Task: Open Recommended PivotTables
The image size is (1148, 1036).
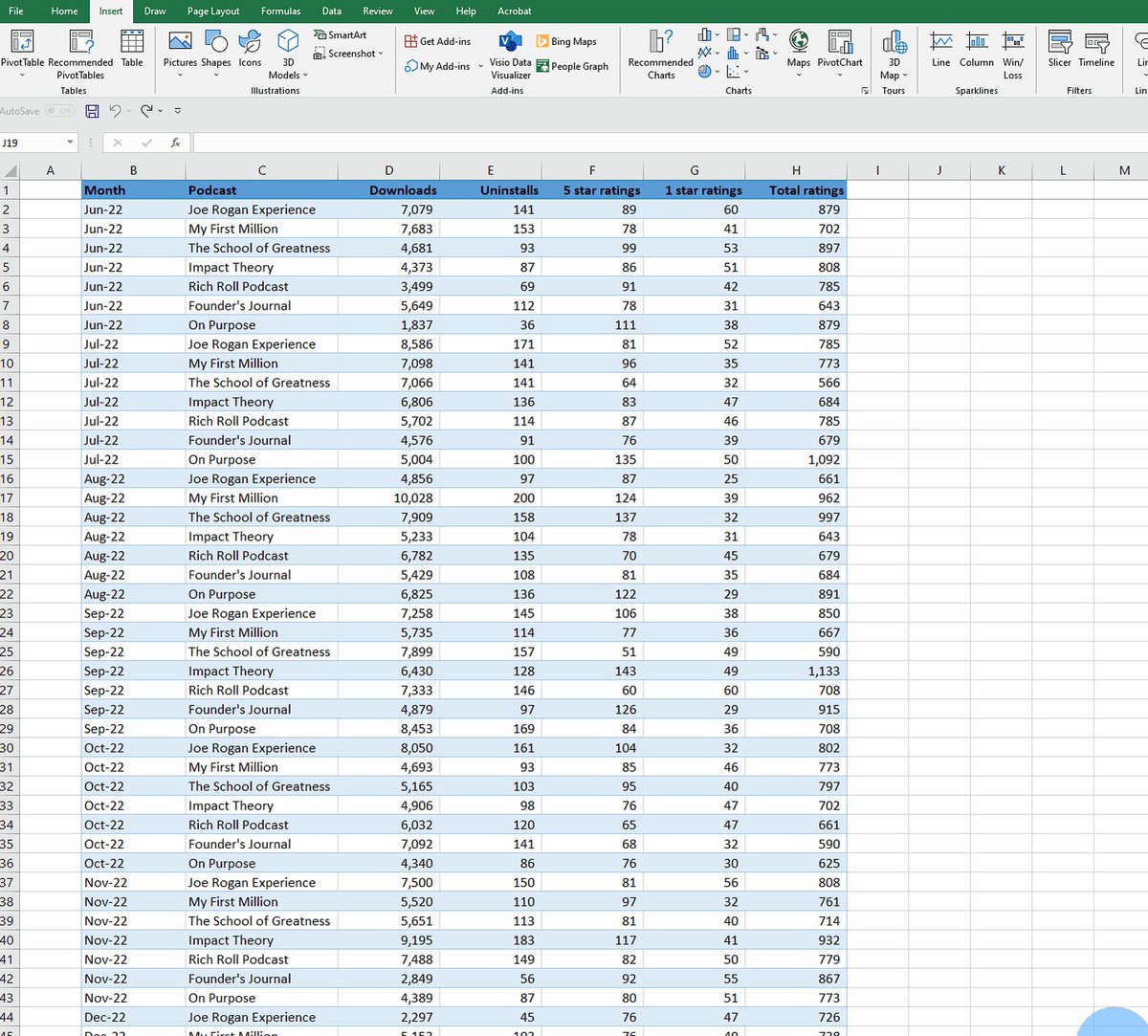Action: click(x=80, y=53)
